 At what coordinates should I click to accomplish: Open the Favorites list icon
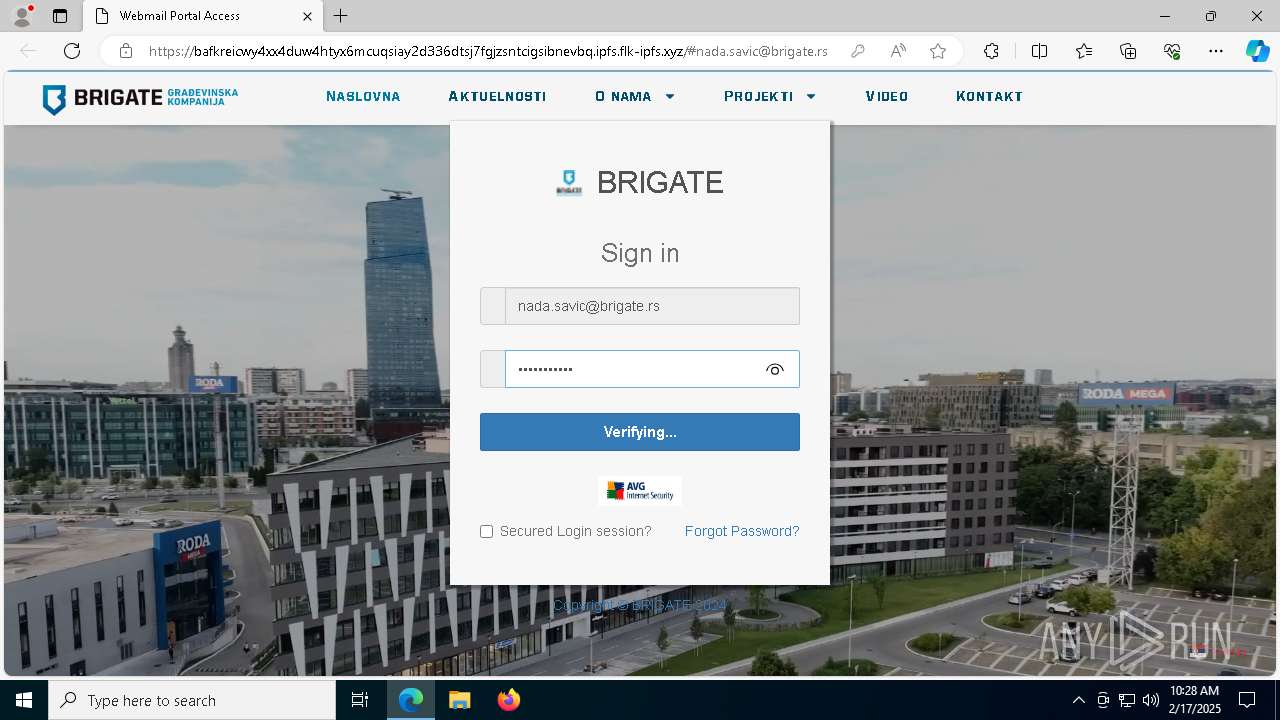(1084, 51)
